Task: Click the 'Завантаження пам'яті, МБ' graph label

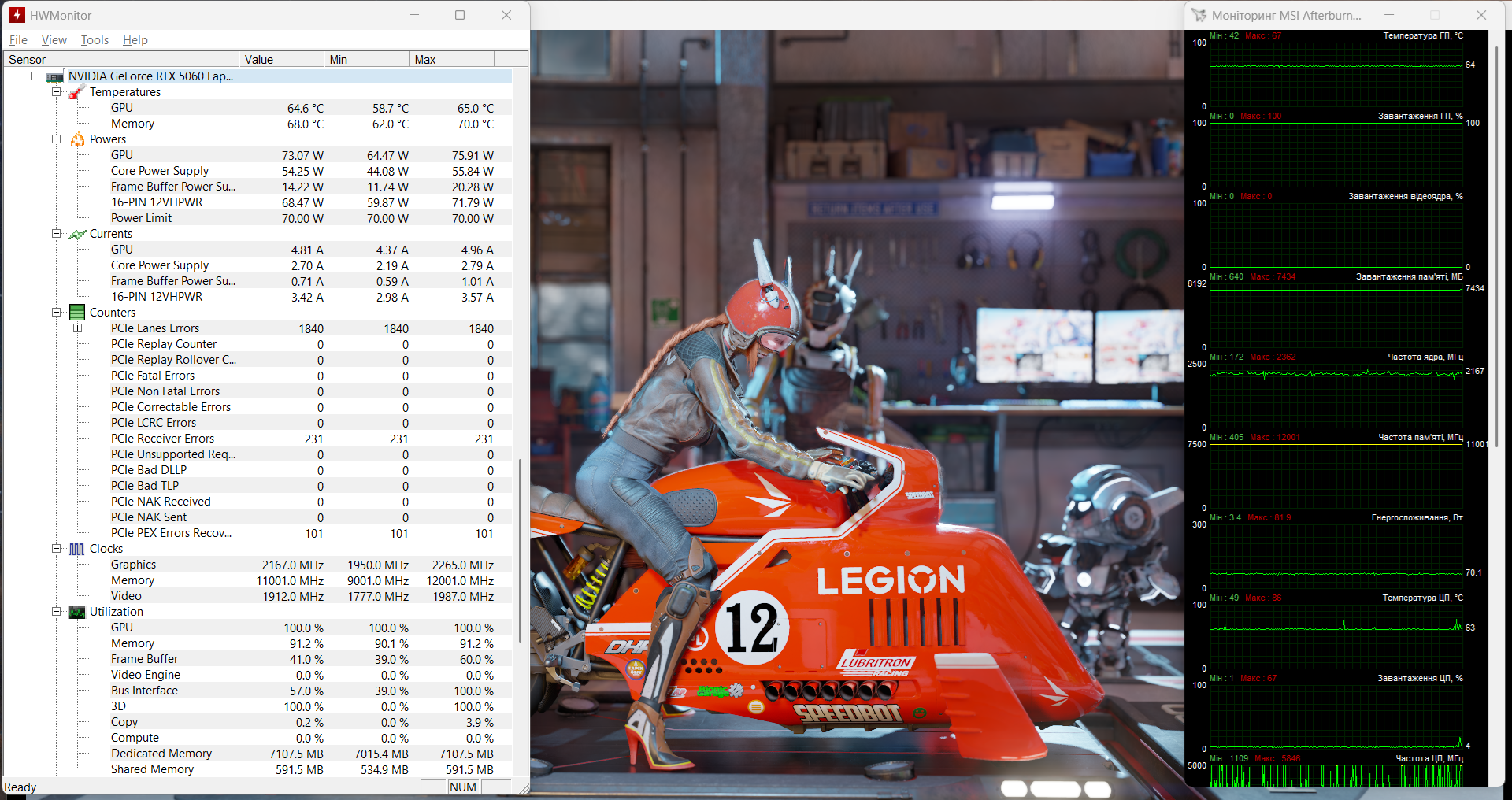Action: coord(1410,276)
